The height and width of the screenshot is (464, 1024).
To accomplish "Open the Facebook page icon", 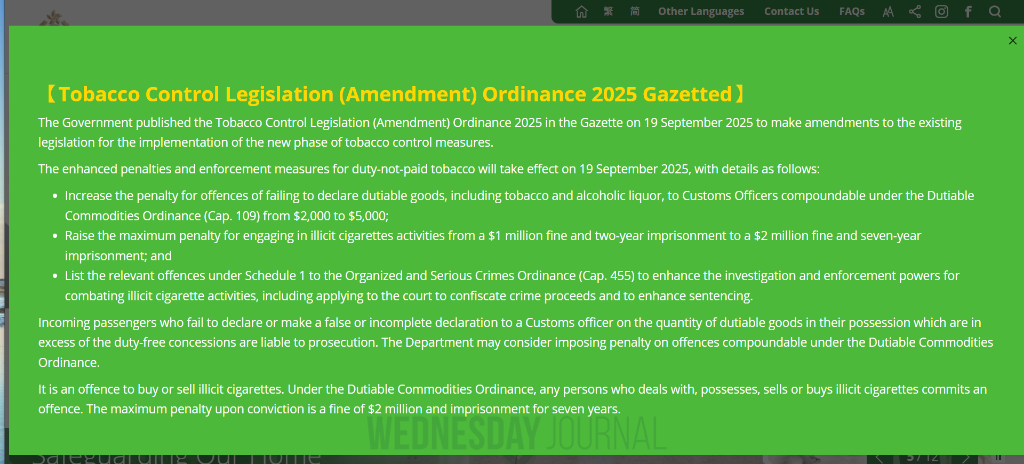I will pyautogui.click(x=968, y=12).
